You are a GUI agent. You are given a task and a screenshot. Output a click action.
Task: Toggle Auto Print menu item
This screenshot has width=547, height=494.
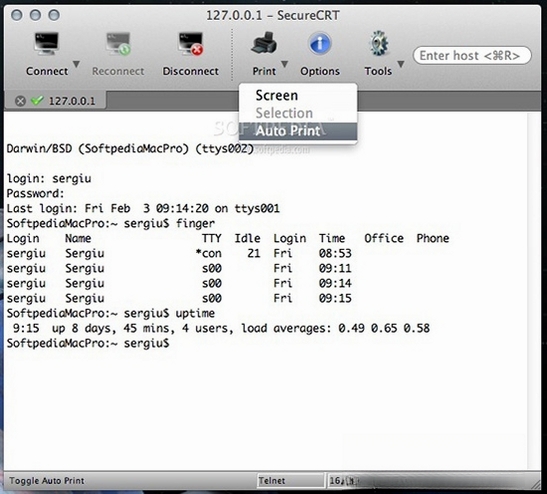[x=298, y=131]
